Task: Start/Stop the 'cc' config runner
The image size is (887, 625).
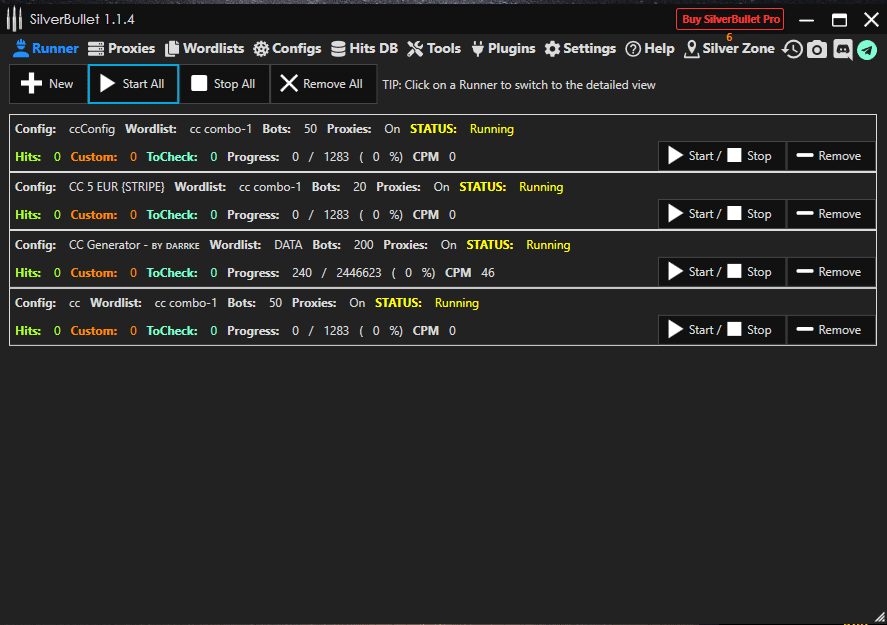Action: (x=722, y=330)
